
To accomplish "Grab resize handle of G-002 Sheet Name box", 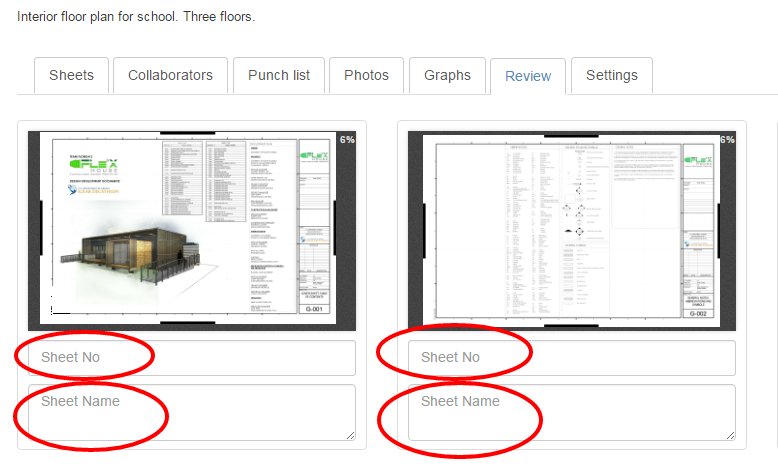I will [x=731, y=436].
